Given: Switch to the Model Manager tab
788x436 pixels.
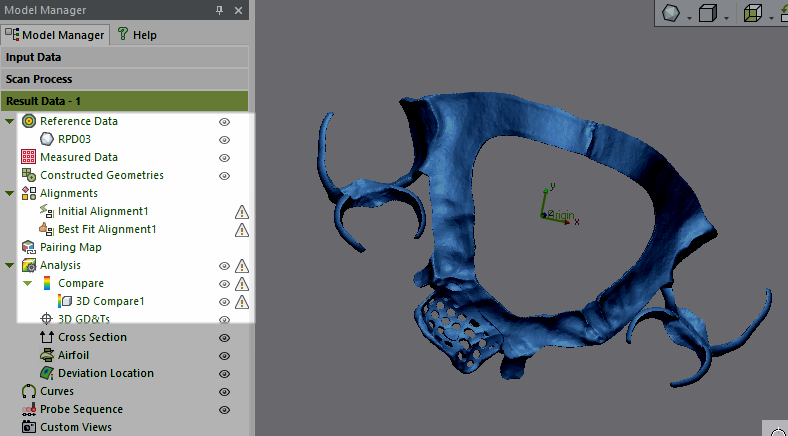Looking at the screenshot, I should click(55, 35).
